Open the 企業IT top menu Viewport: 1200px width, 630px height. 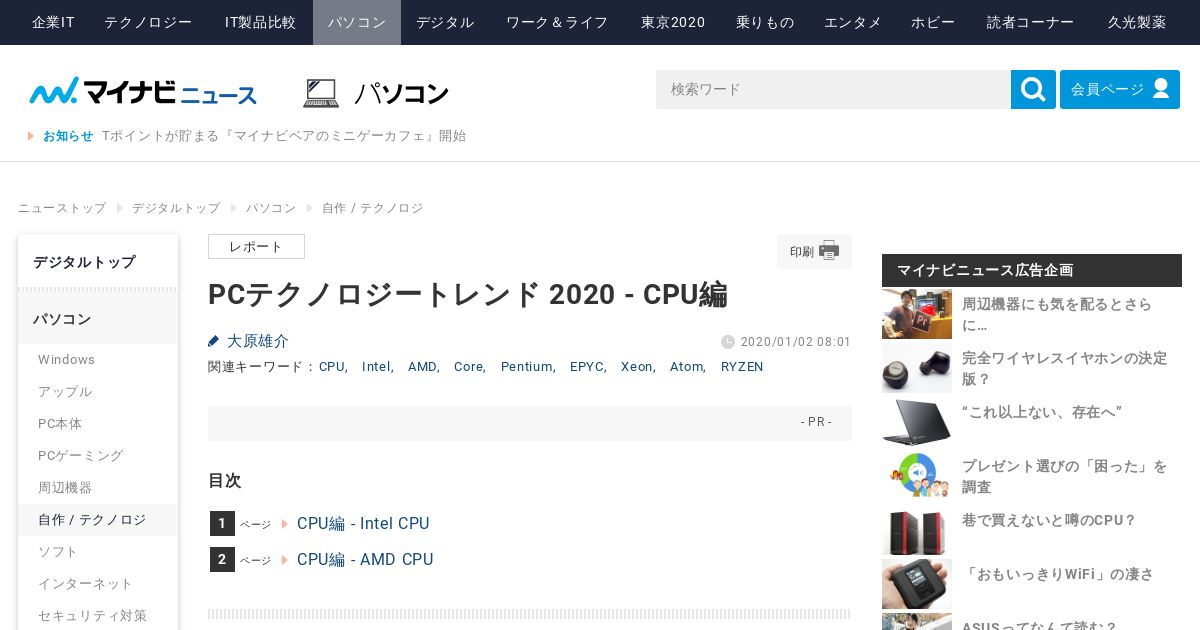tap(53, 22)
